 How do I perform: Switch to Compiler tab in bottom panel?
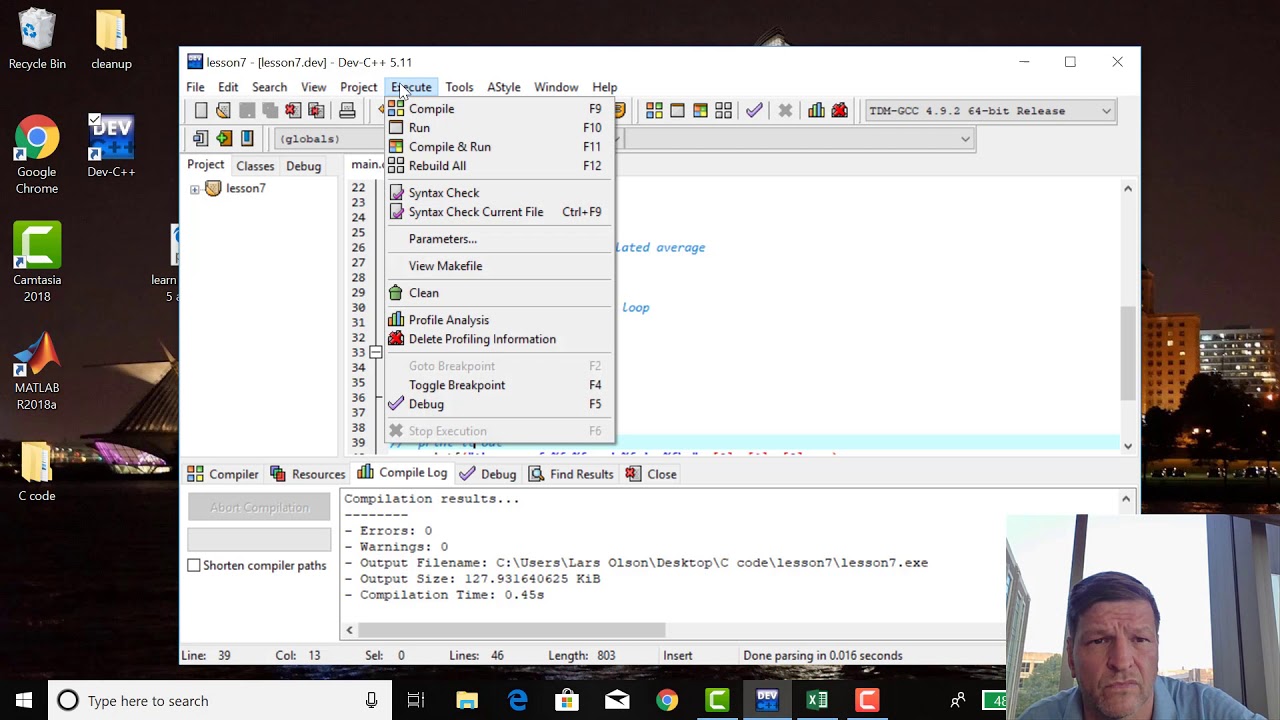point(223,474)
